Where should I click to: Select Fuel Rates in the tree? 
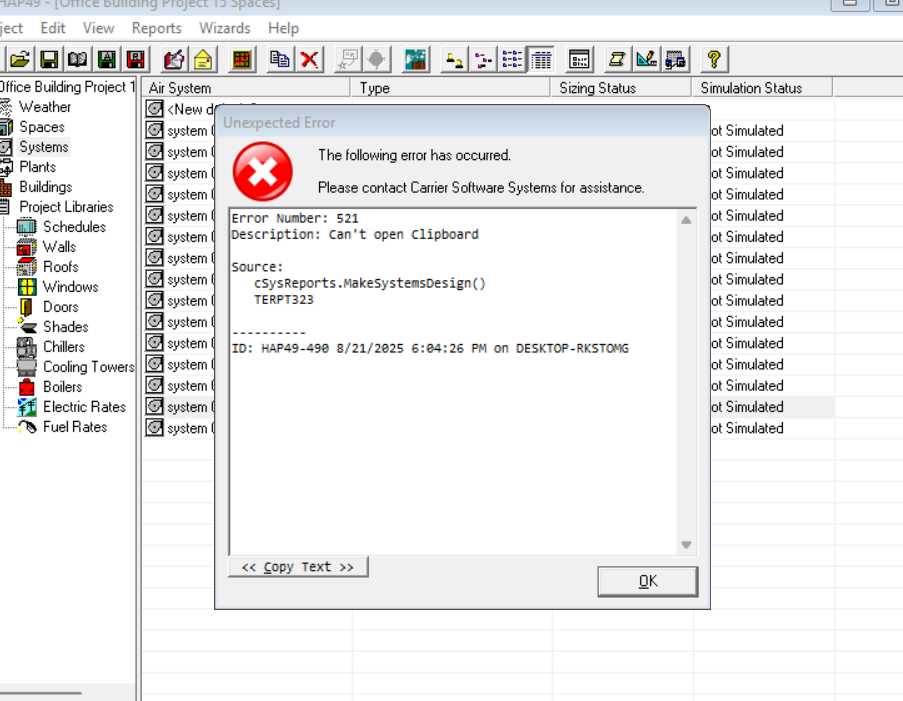(x=75, y=427)
